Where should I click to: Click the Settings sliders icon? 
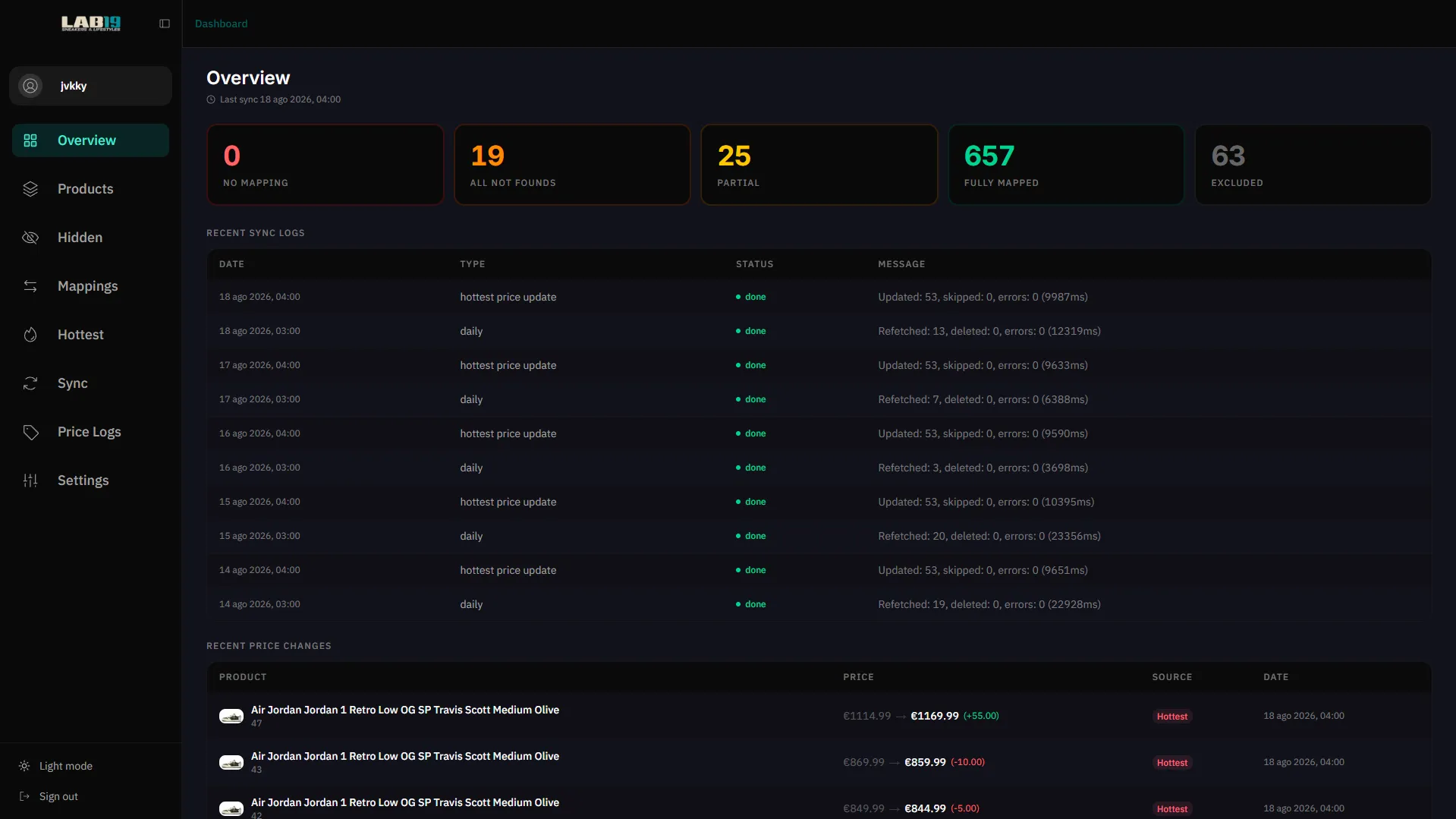click(x=30, y=480)
